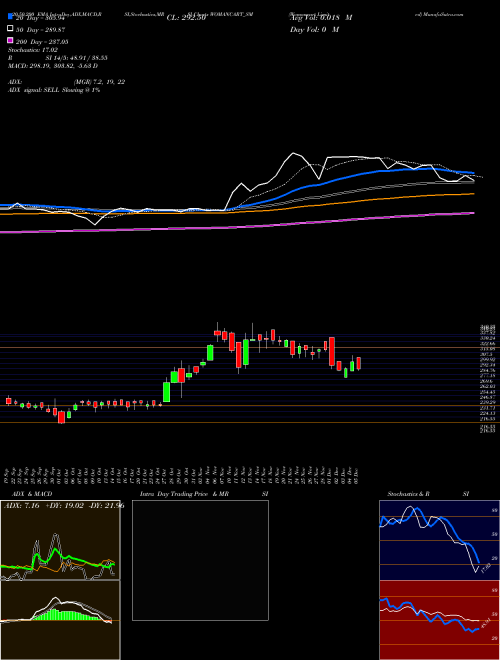
Task: Click the 'ADX & MACD' panel title
Action: pyautogui.click(x=32, y=494)
